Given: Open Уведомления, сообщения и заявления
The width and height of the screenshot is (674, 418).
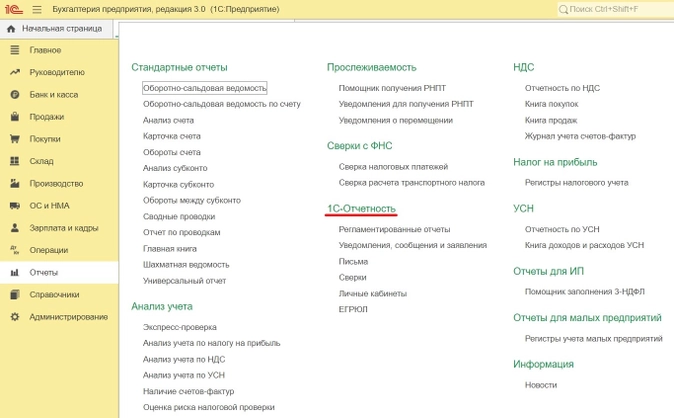Looking at the screenshot, I should click(x=413, y=246).
